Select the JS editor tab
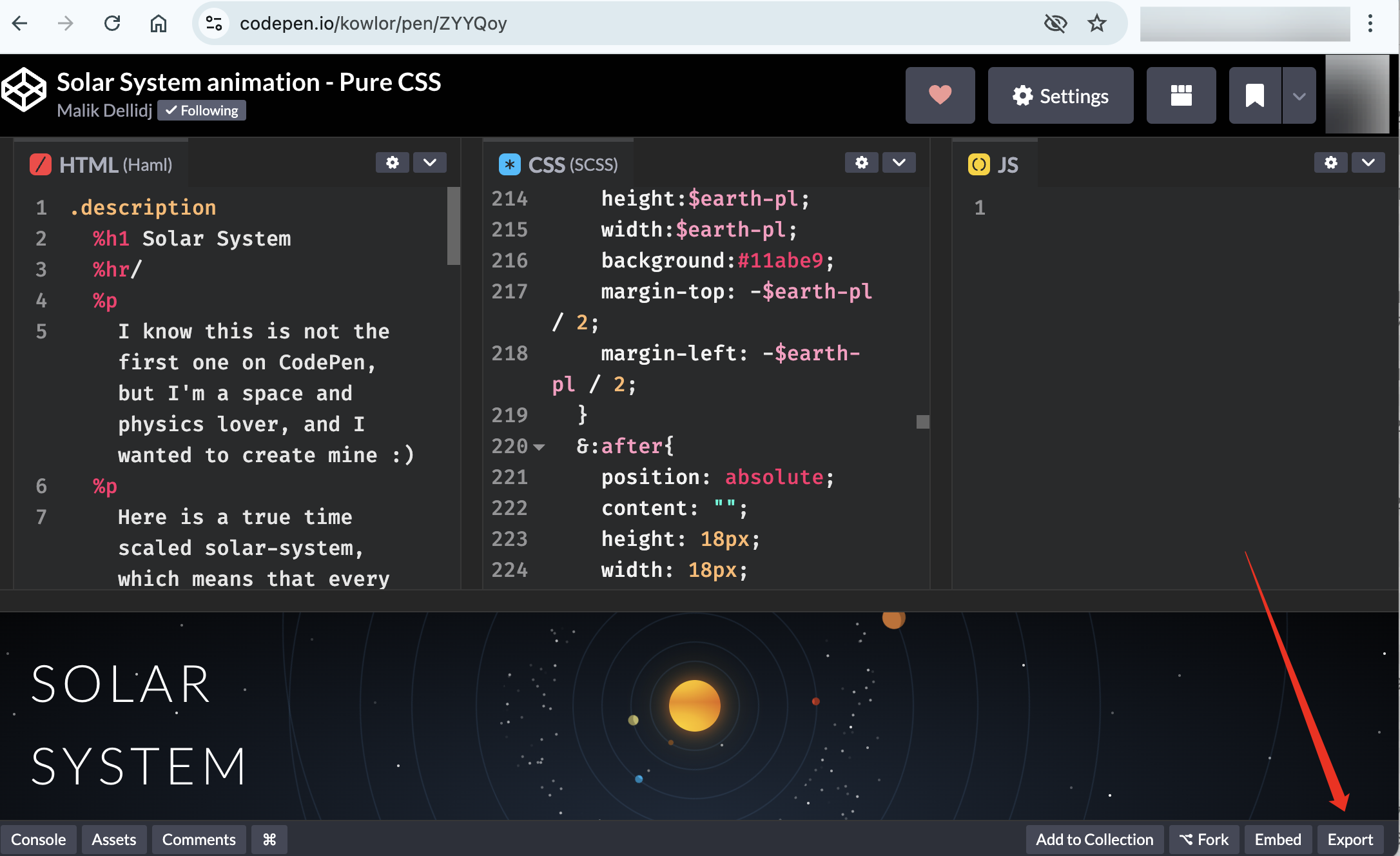The height and width of the screenshot is (856, 1400). (994, 164)
